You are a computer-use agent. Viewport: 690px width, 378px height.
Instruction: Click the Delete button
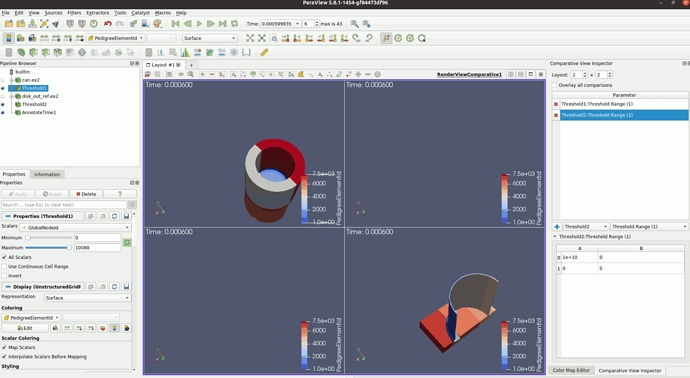coord(86,194)
